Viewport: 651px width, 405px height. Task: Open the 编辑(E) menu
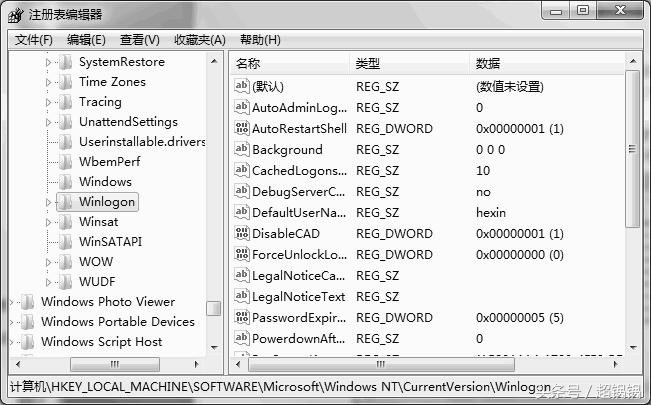(86, 40)
